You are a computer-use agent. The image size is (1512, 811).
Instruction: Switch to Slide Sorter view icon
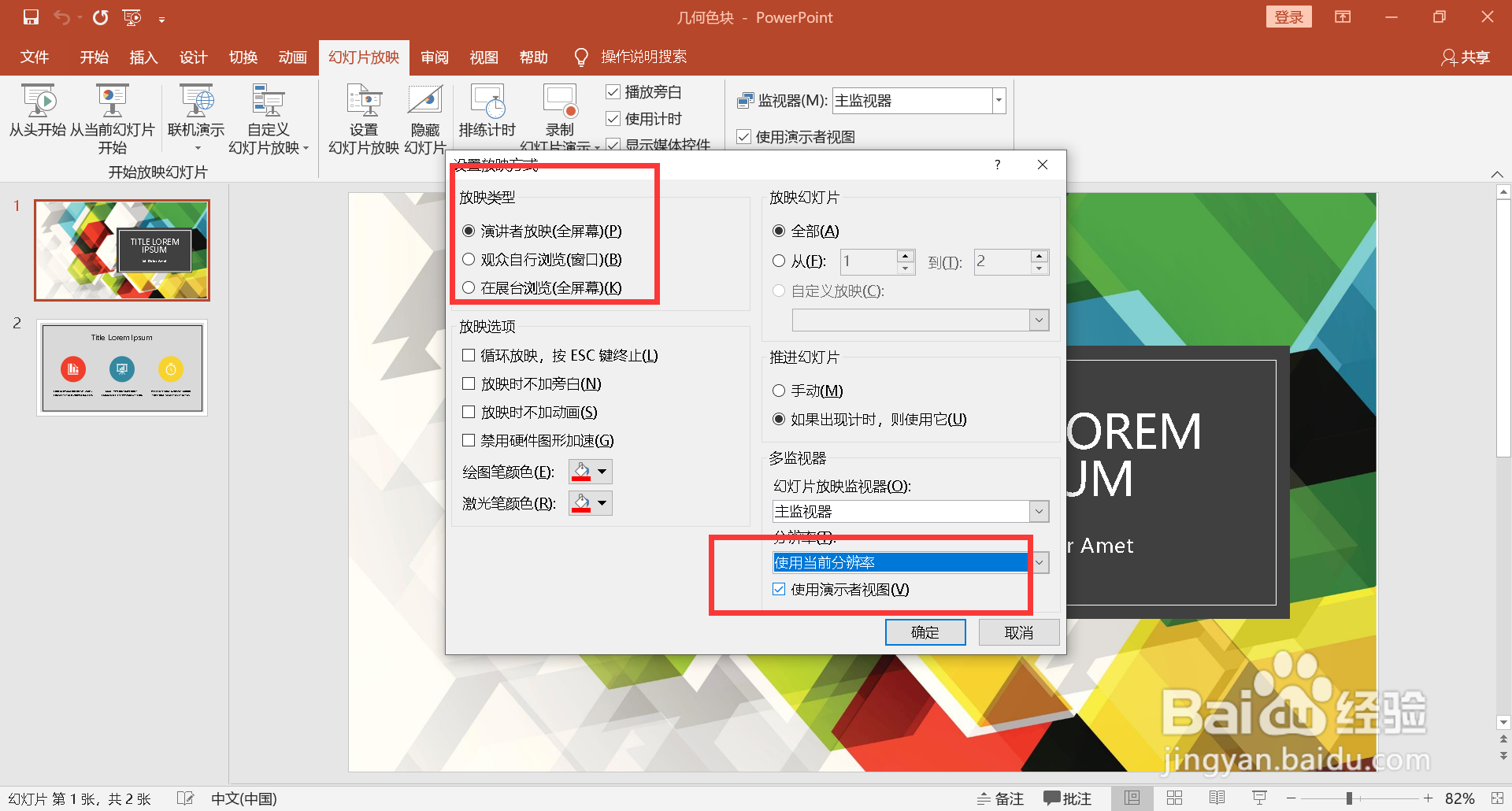click(1174, 798)
